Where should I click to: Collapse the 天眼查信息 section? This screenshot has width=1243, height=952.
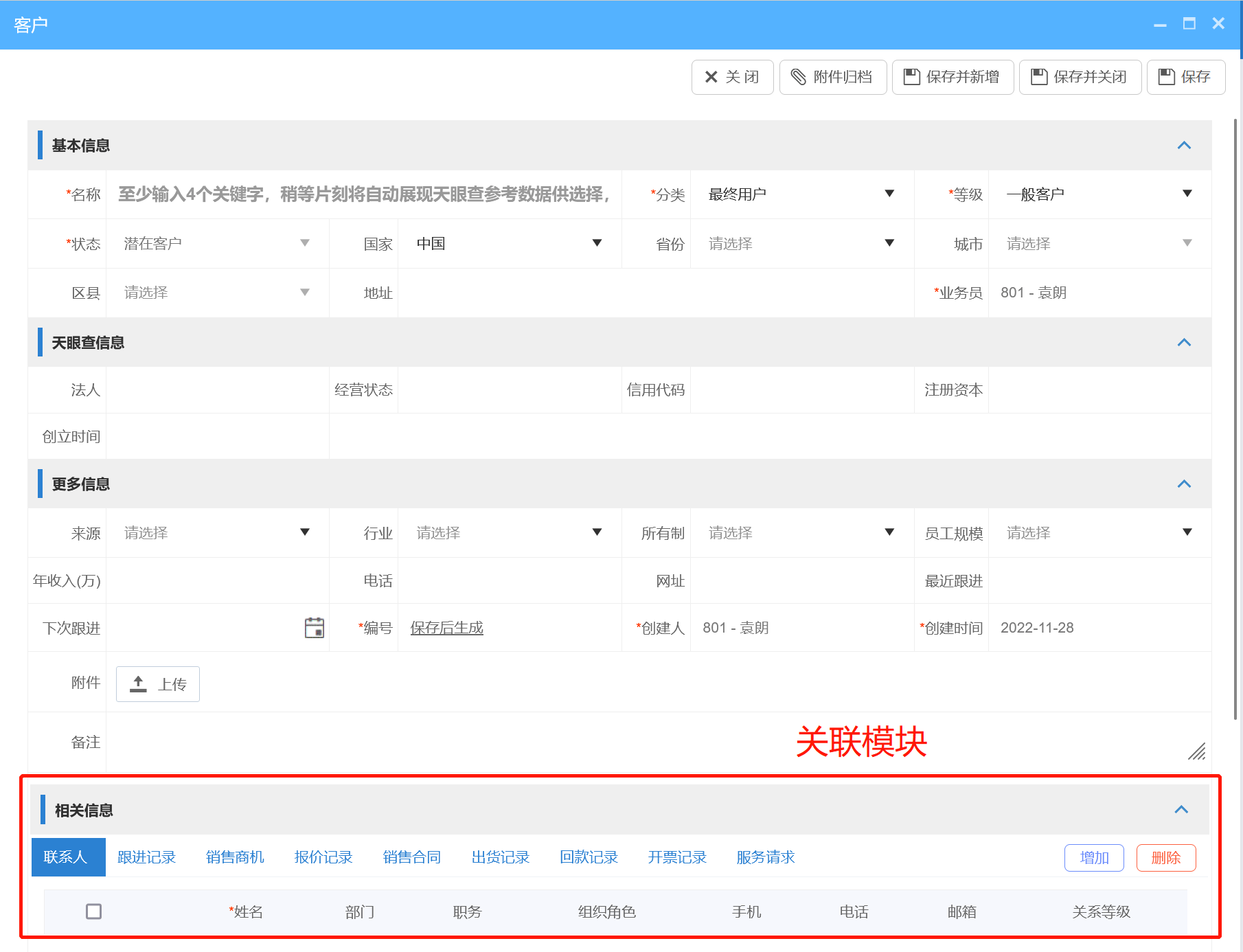pos(1184,343)
